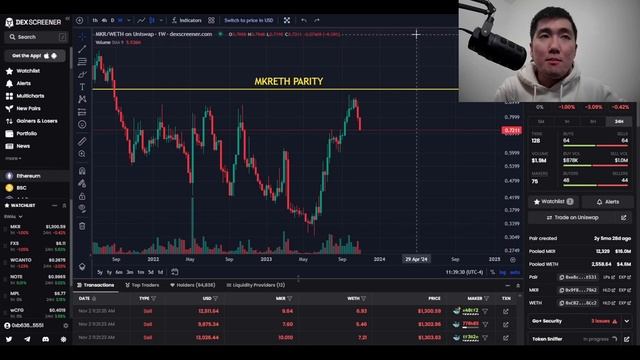Toggle log price scale
This screenshot has height=360, width=640.
502,272
